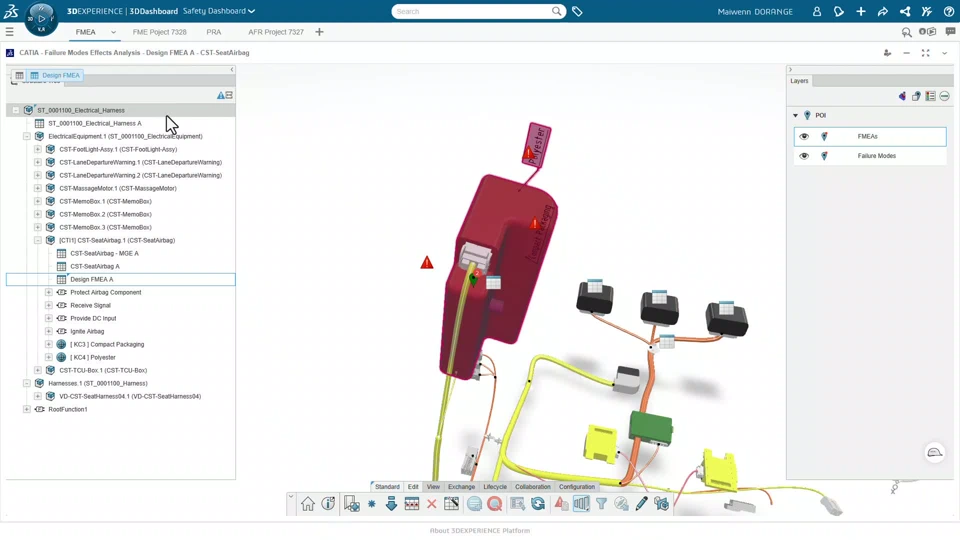
Task: Click the table edit toolbar icon
Action: 452,503
